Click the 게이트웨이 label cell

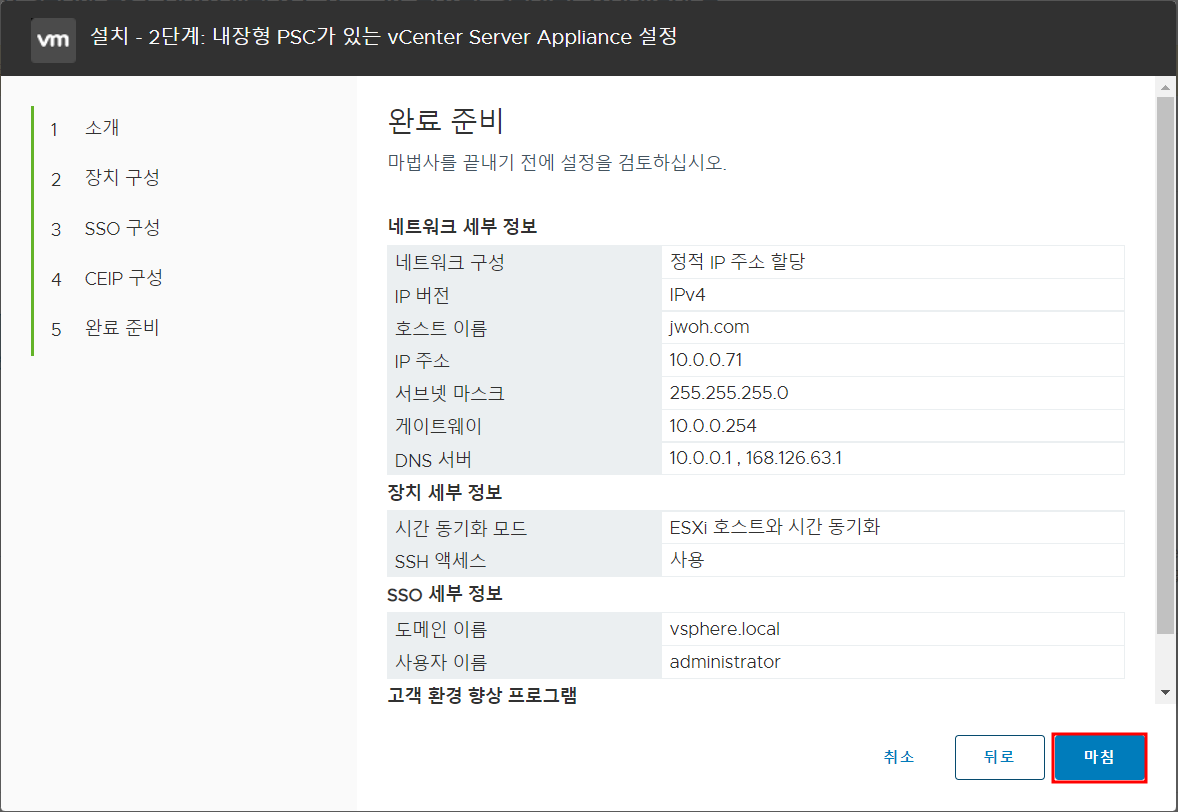pos(524,427)
